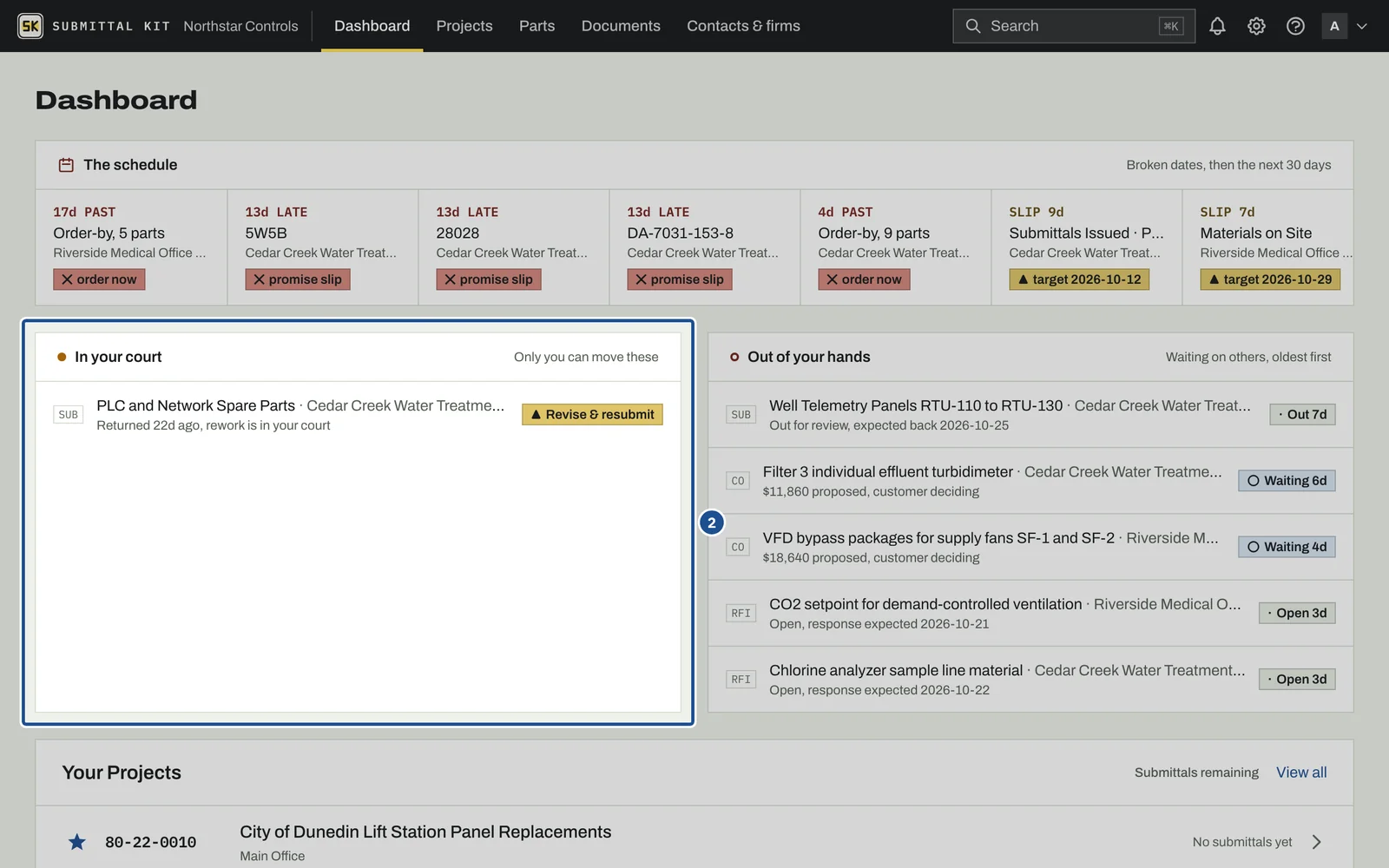1389x868 pixels.
Task: Open Contacts & firms tab
Action: tap(743, 26)
